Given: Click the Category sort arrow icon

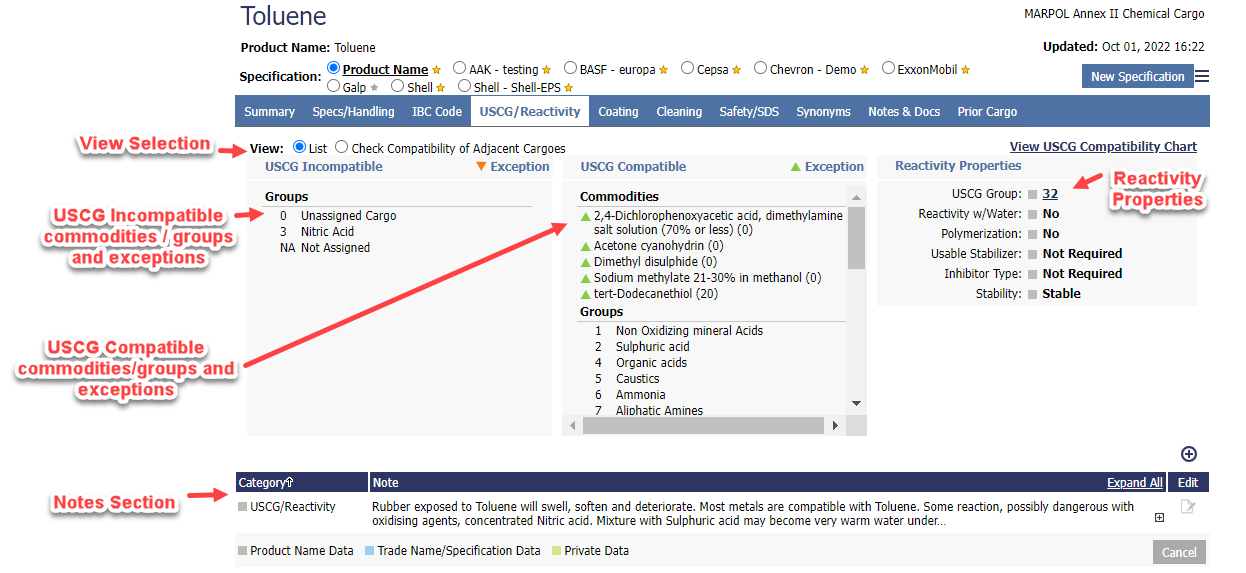Looking at the screenshot, I should pos(289,483).
